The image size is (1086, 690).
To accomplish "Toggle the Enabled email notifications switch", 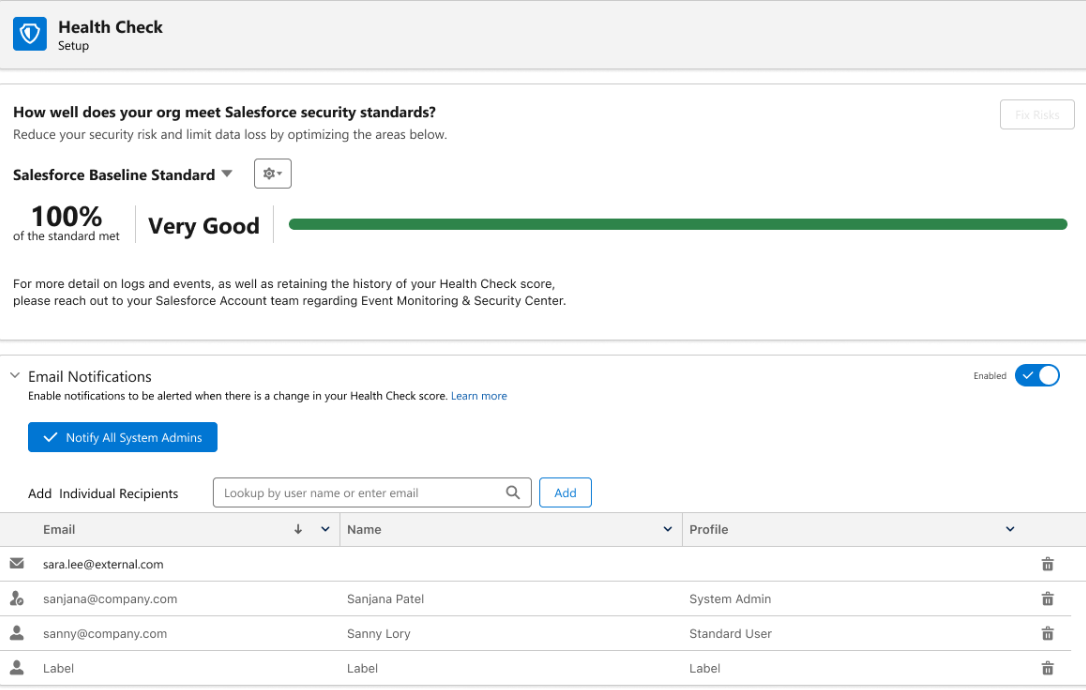I will point(1037,375).
